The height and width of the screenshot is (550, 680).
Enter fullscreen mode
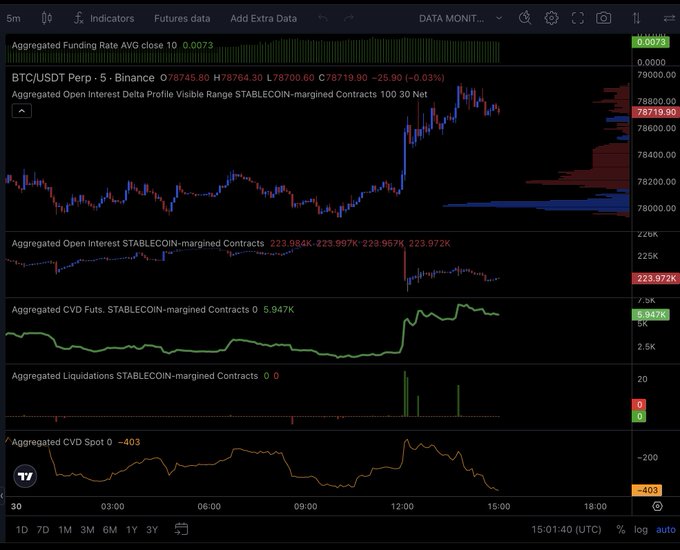pos(578,18)
